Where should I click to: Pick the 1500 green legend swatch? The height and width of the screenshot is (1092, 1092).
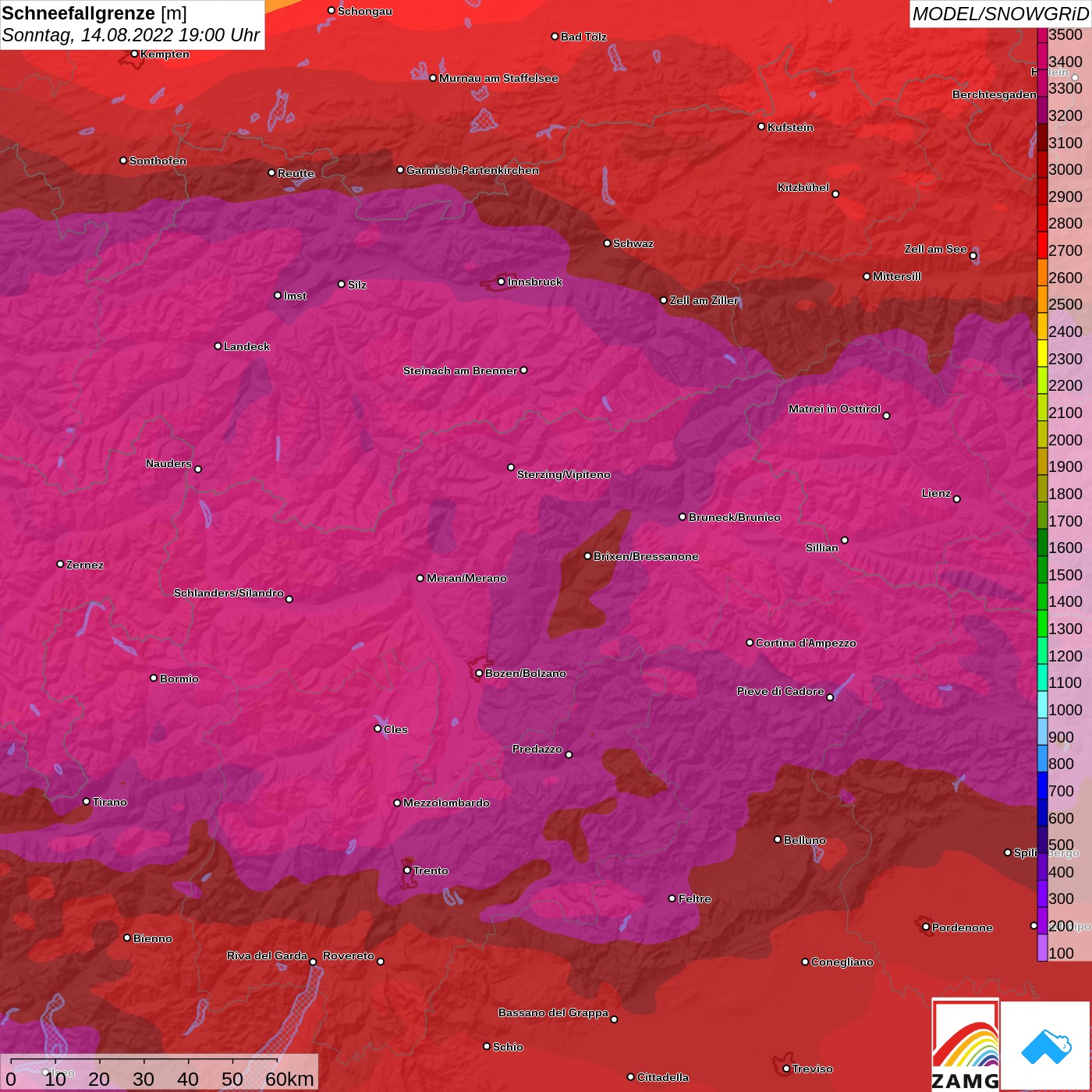1042,569
